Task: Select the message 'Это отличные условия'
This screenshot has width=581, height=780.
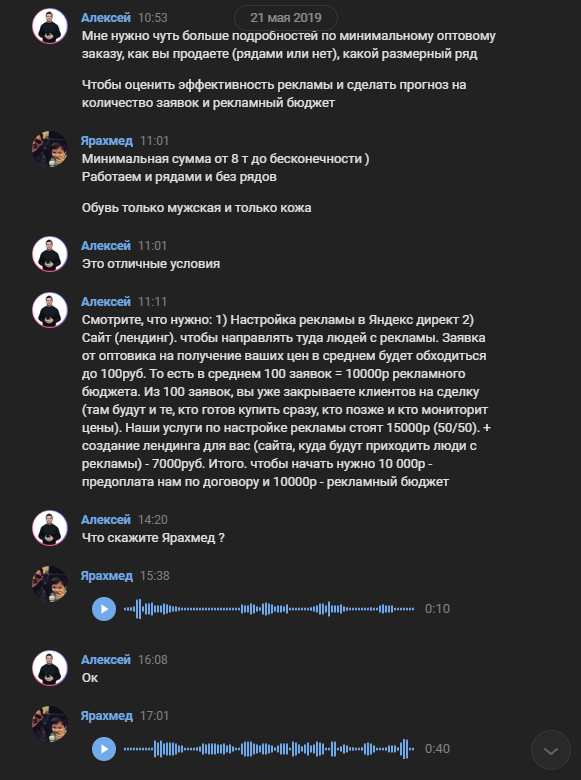Action: click(151, 264)
